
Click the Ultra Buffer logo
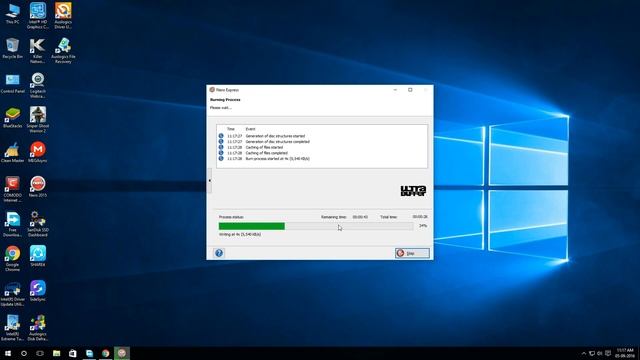pyautogui.click(x=413, y=191)
